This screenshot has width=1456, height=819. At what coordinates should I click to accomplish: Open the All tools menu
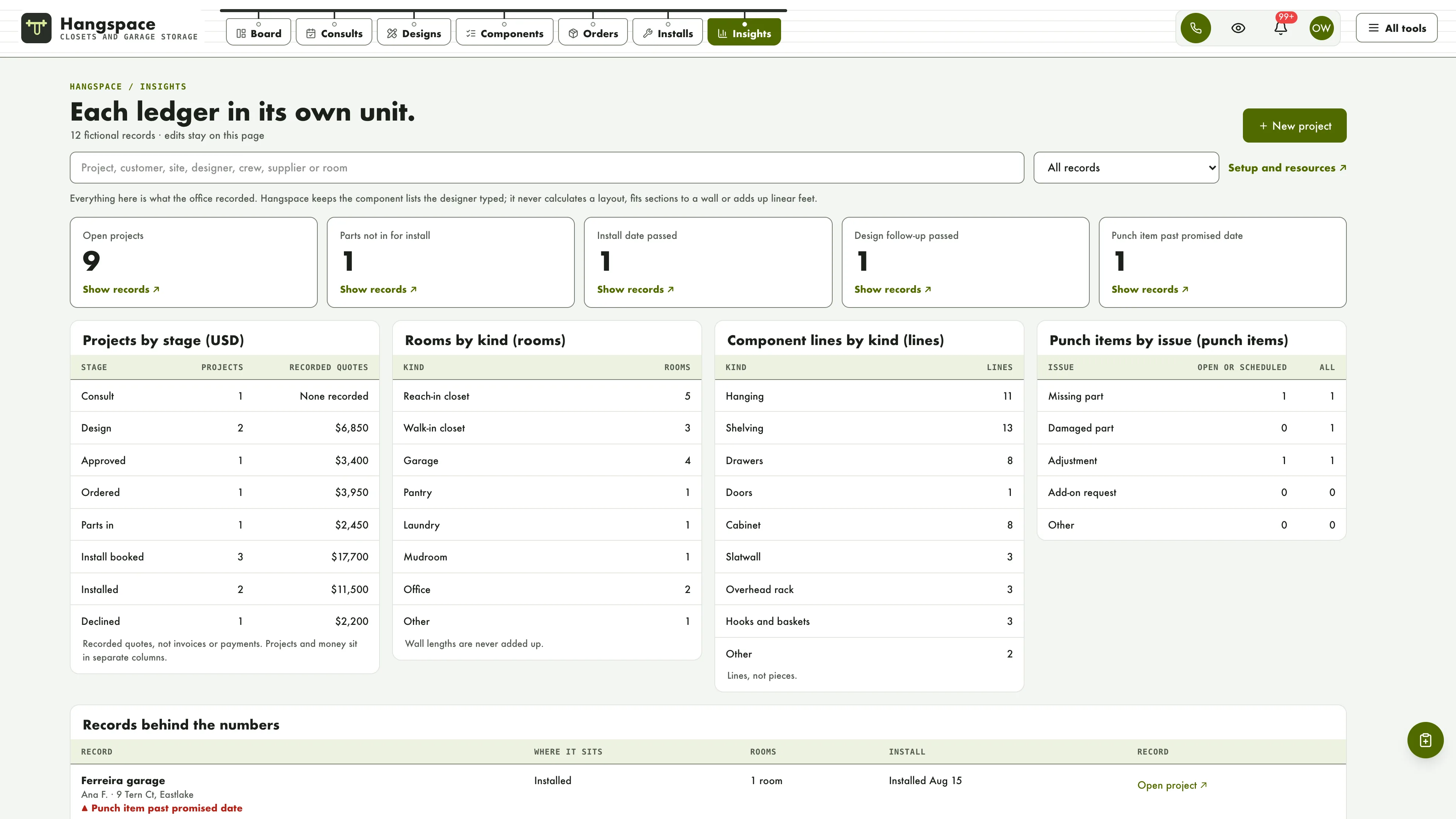click(1396, 28)
